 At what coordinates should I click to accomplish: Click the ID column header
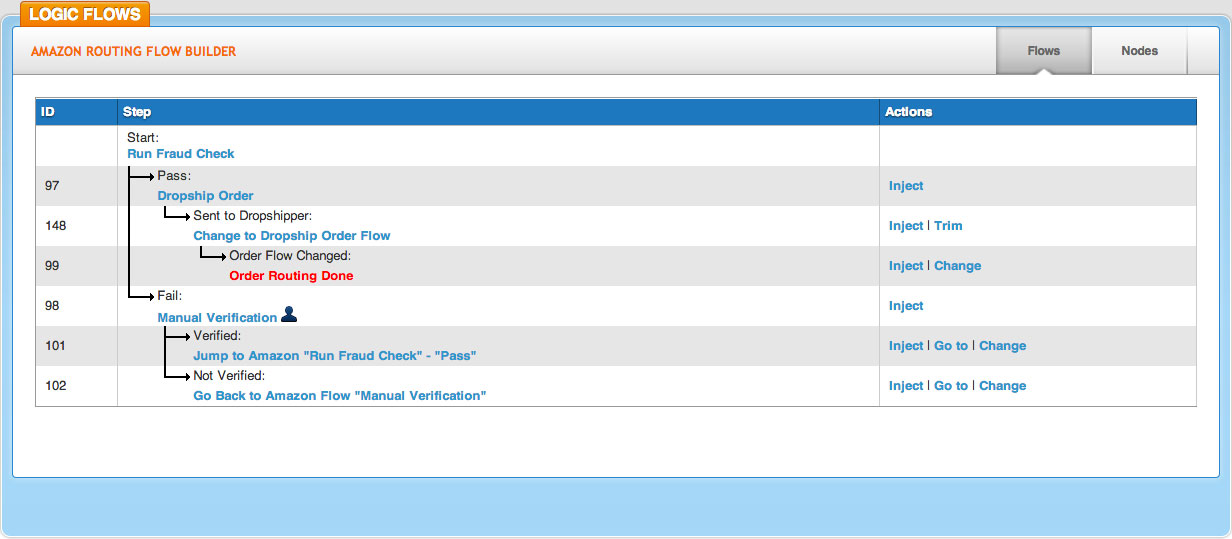(x=77, y=112)
